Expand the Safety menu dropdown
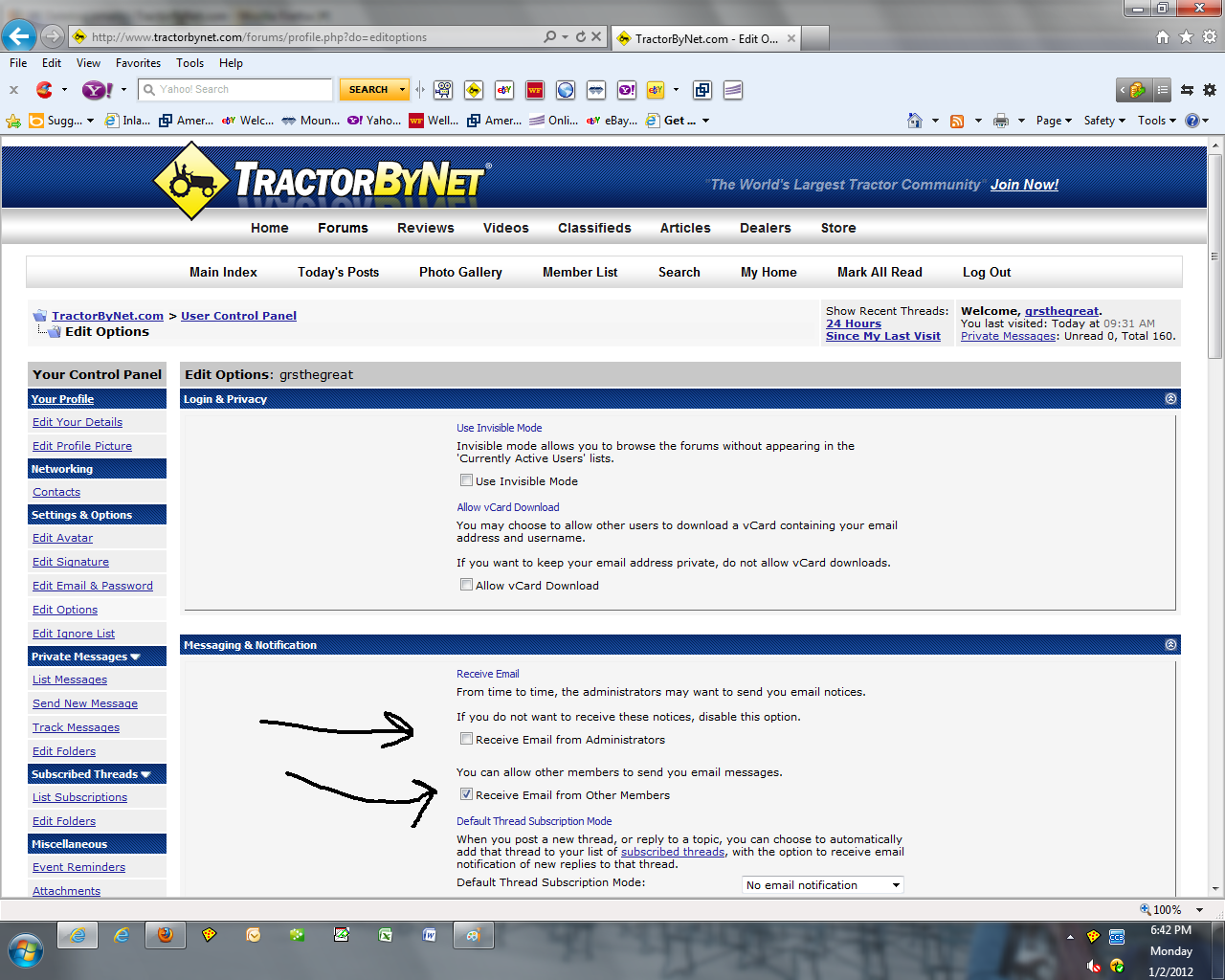Viewport: 1225px width, 980px height. click(1104, 121)
